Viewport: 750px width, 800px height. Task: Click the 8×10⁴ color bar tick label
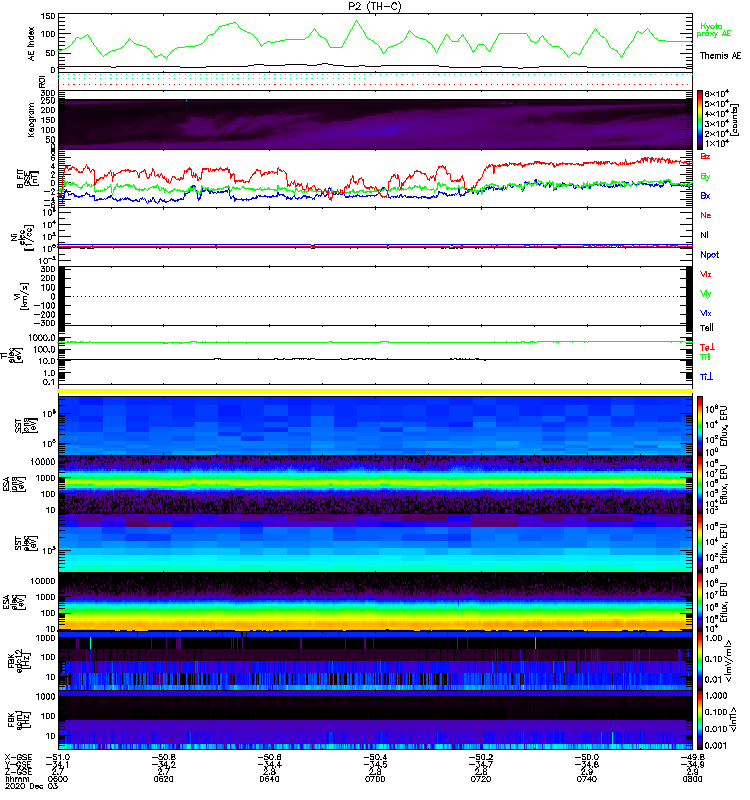click(716, 94)
